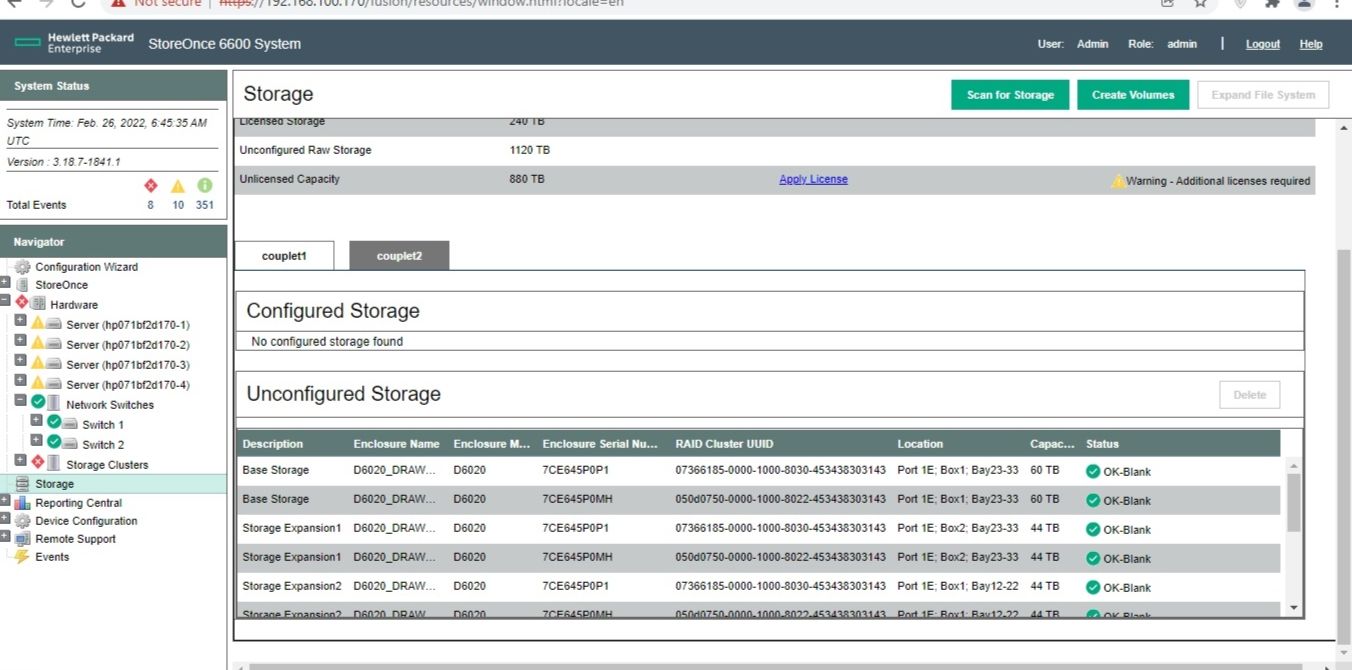Expand the Switch 2 node
The height and width of the screenshot is (670, 1352).
(37, 440)
